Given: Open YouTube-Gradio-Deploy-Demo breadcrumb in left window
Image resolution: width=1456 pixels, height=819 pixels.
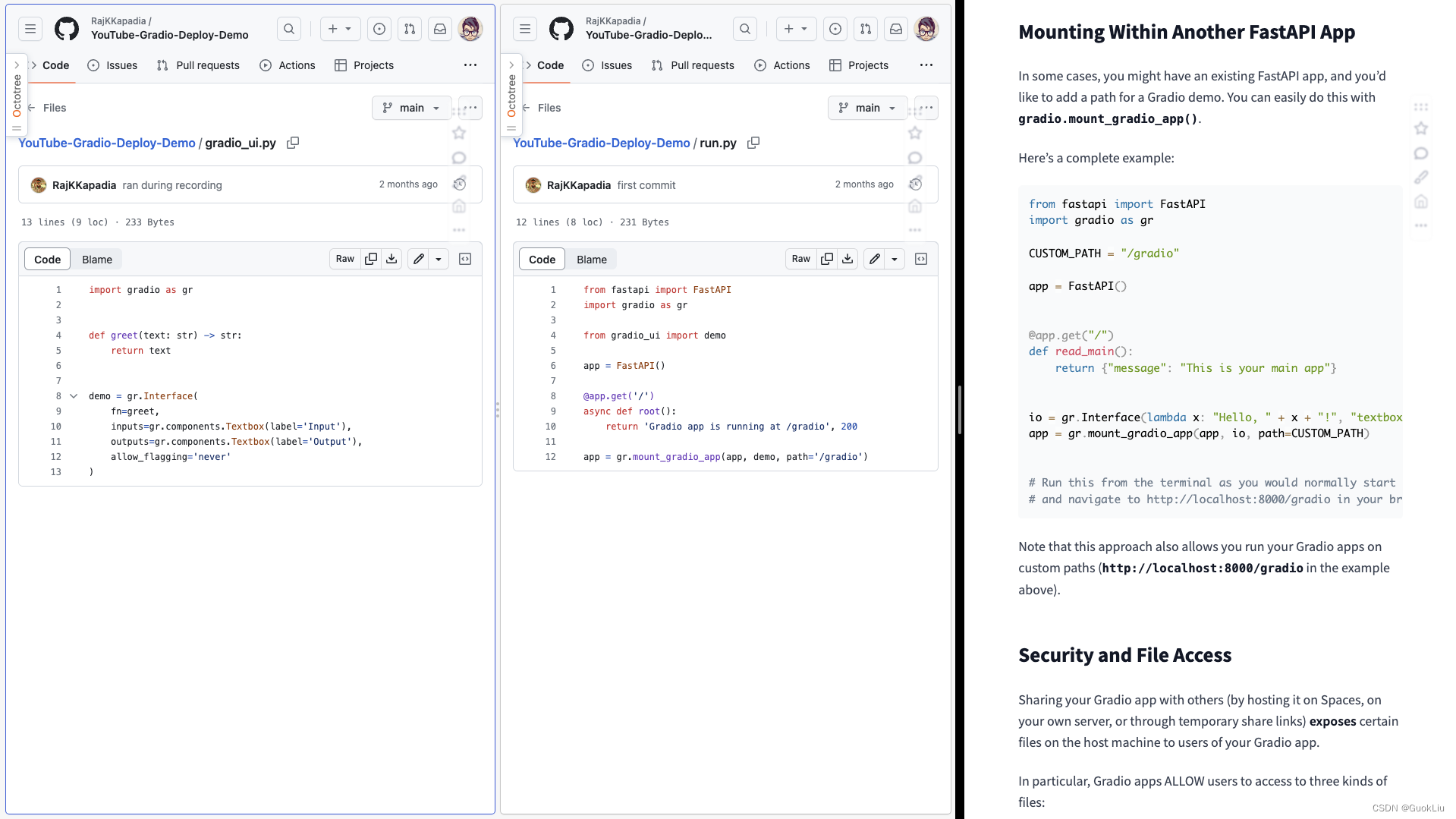Looking at the screenshot, I should (107, 143).
